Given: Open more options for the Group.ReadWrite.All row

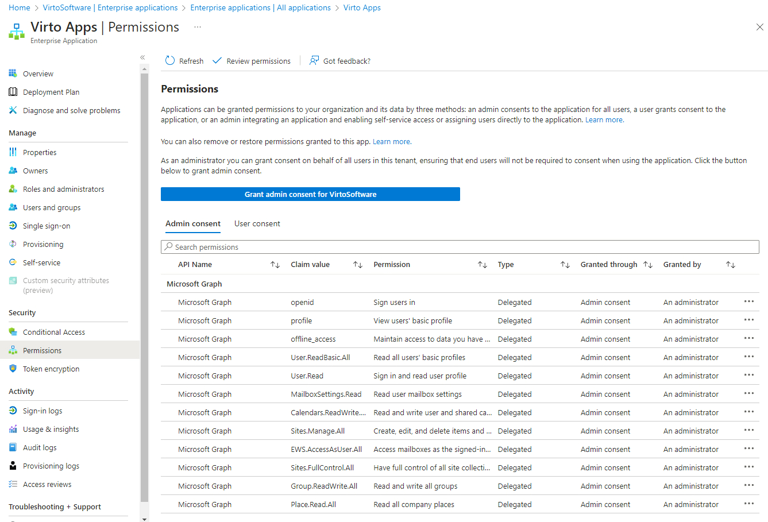Looking at the screenshot, I should (x=749, y=485).
